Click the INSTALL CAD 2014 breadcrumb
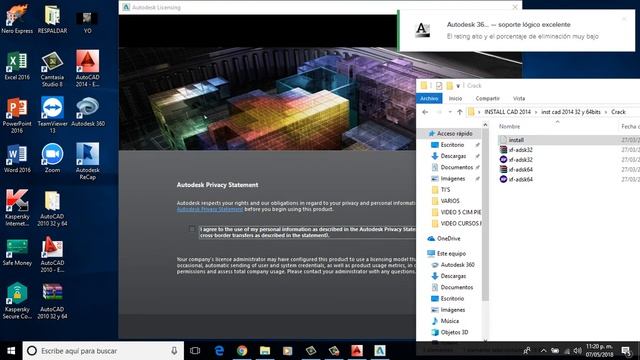Image resolution: width=640 pixels, height=360 pixels. click(x=507, y=112)
